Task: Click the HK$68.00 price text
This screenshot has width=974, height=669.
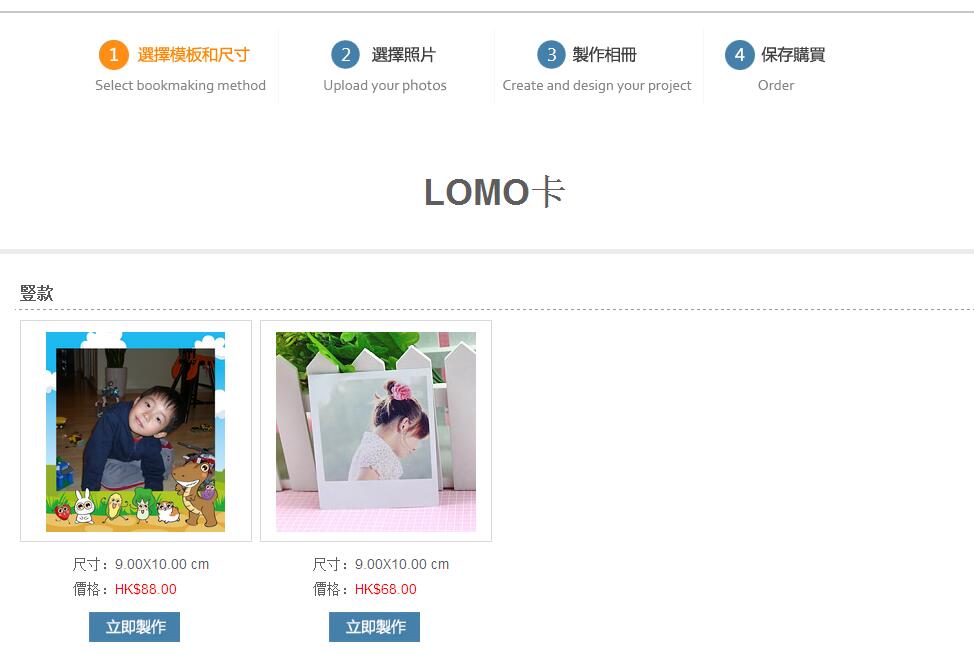Action: [x=386, y=589]
